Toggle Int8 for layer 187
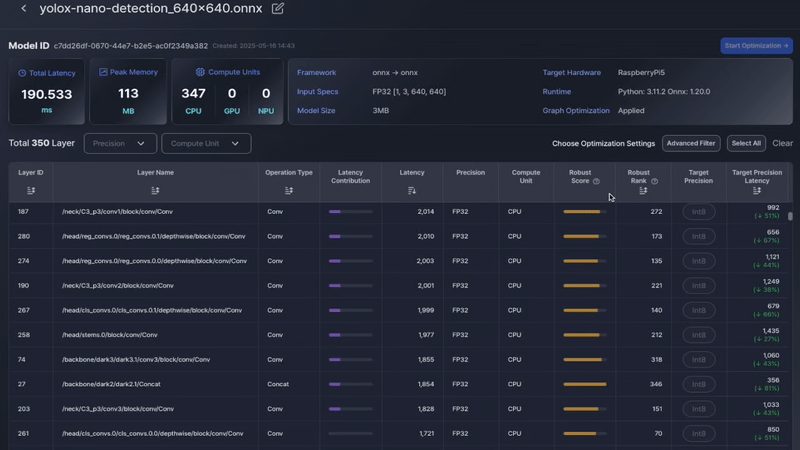This screenshot has width=800, height=450. [x=698, y=212]
